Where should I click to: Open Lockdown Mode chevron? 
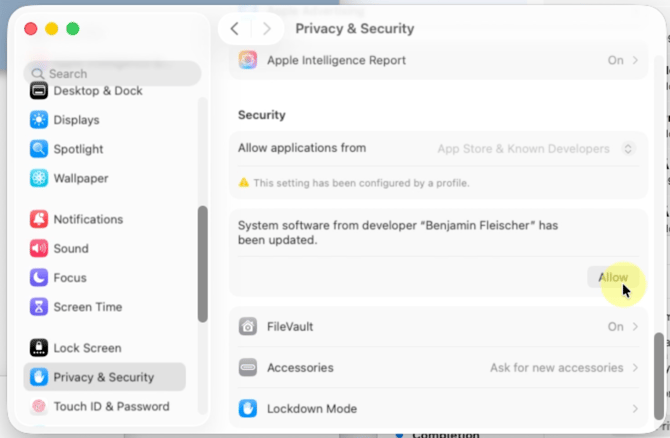coord(635,409)
